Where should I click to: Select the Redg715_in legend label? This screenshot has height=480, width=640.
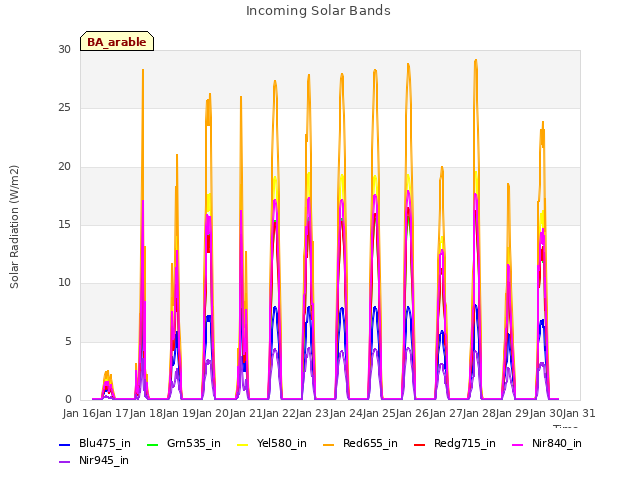tap(465, 444)
